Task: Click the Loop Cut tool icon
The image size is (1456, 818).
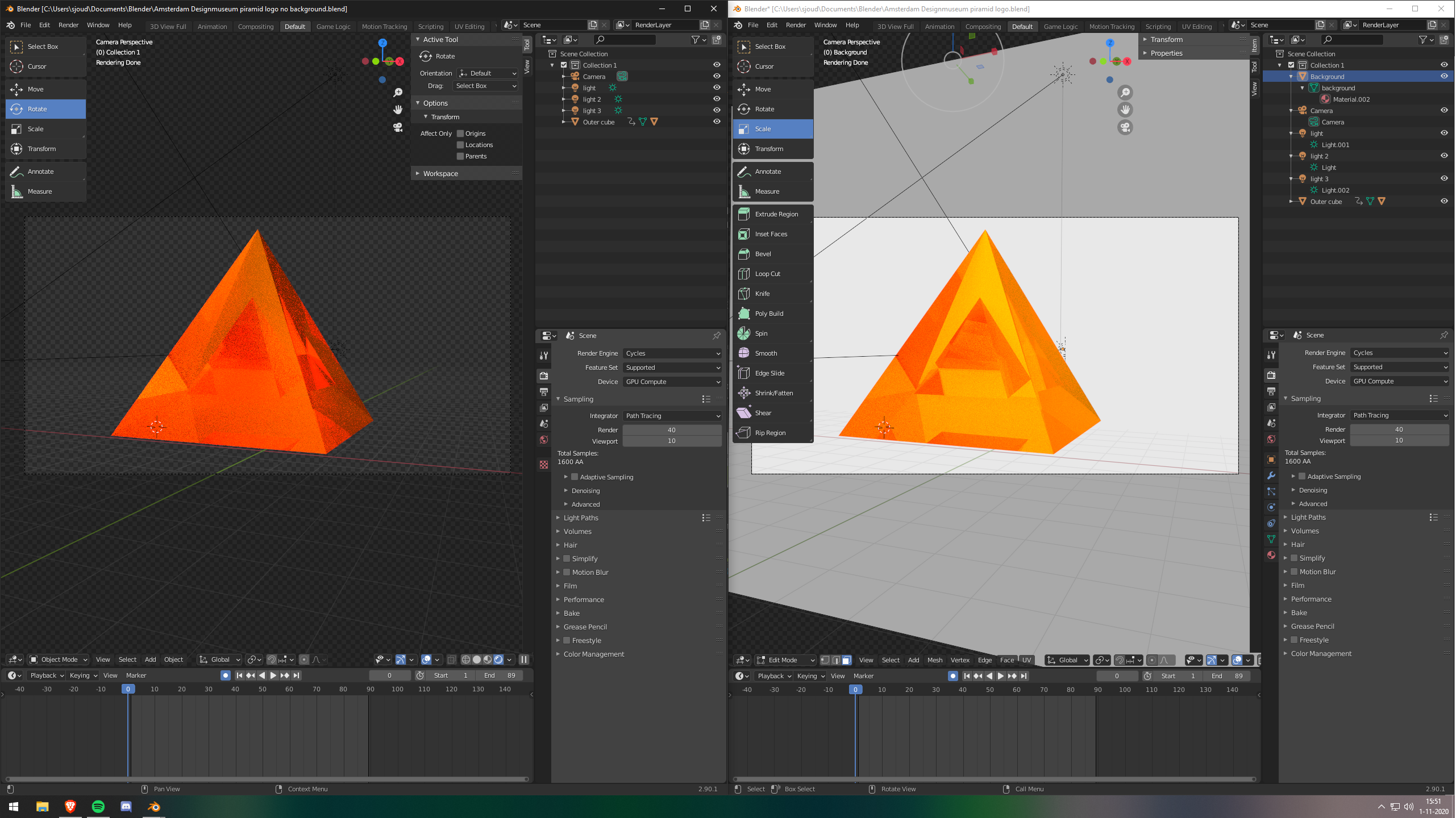Action: click(x=743, y=273)
